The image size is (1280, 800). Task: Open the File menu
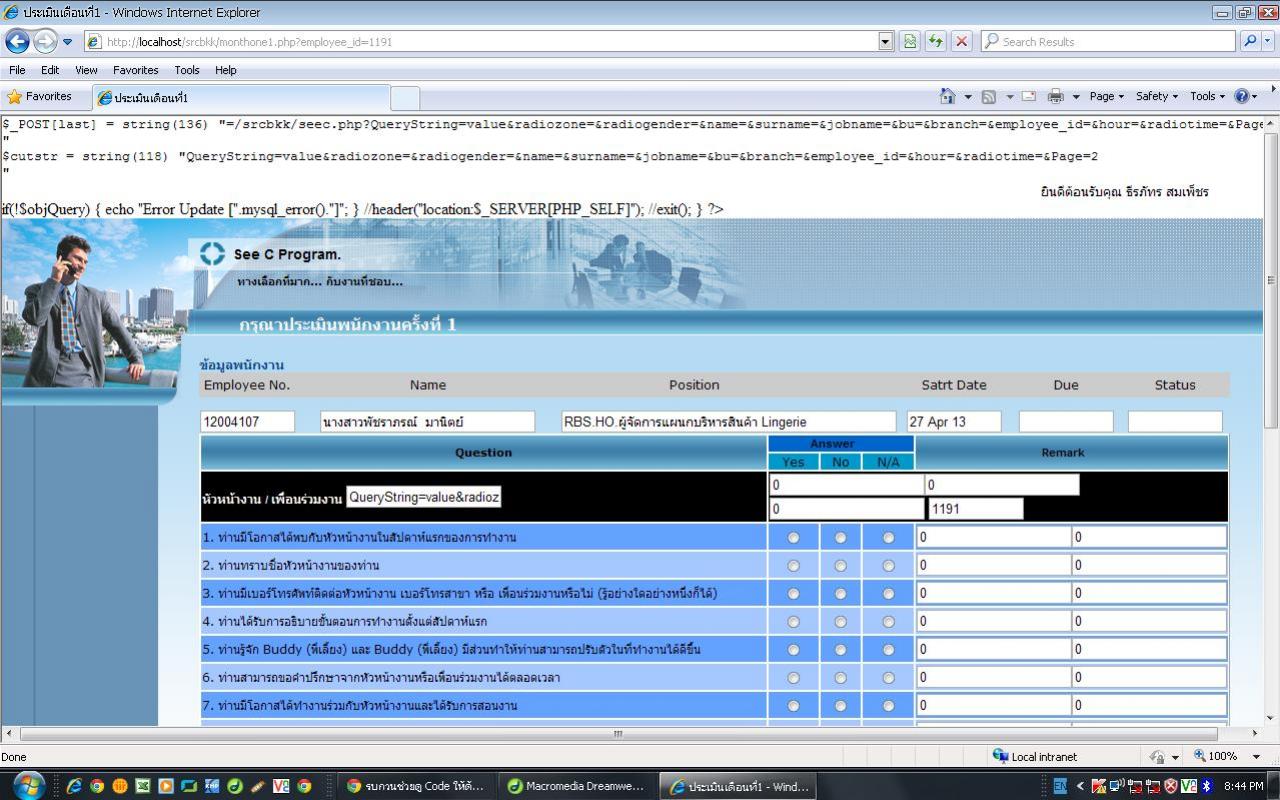17,70
